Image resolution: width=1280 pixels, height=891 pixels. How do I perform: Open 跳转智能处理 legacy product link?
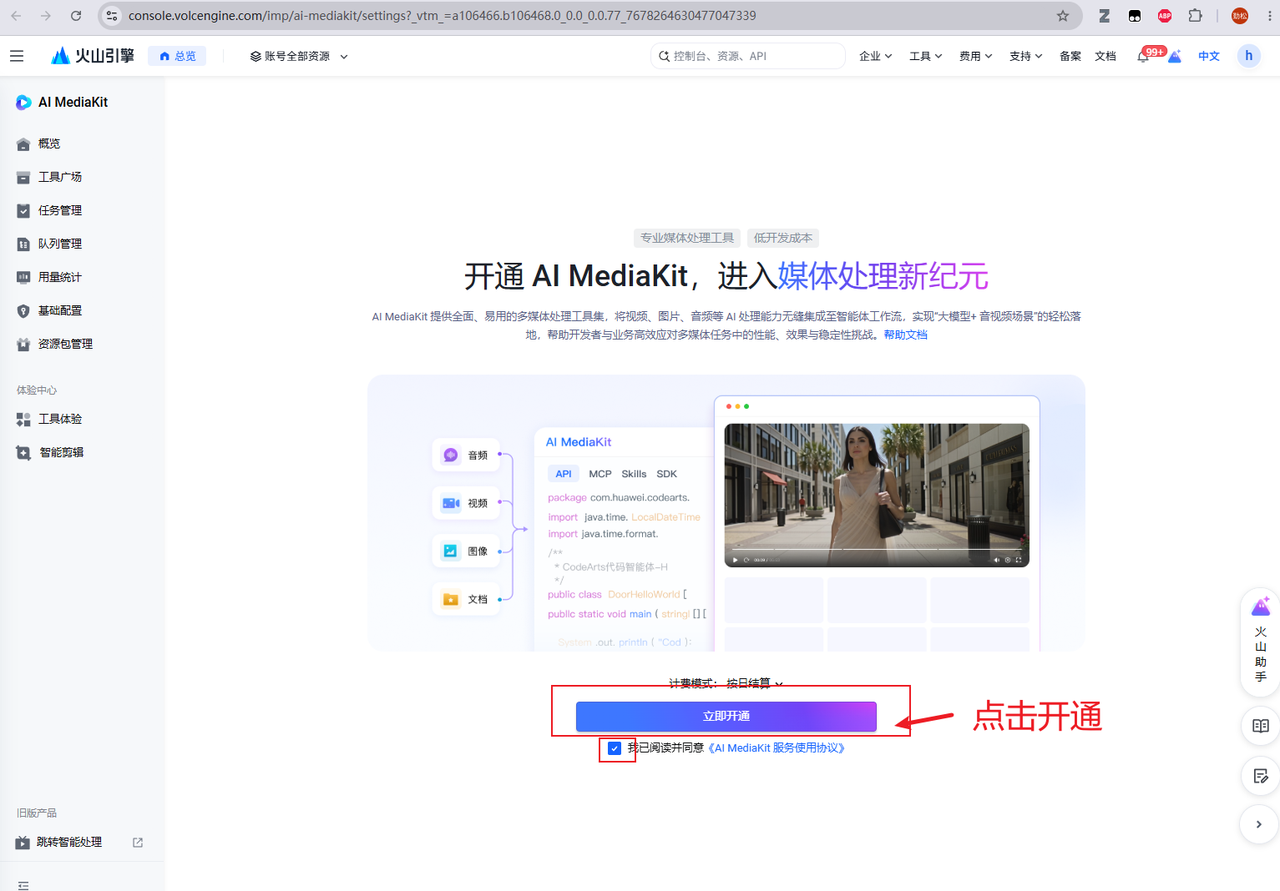pyautogui.click(x=69, y=842)
